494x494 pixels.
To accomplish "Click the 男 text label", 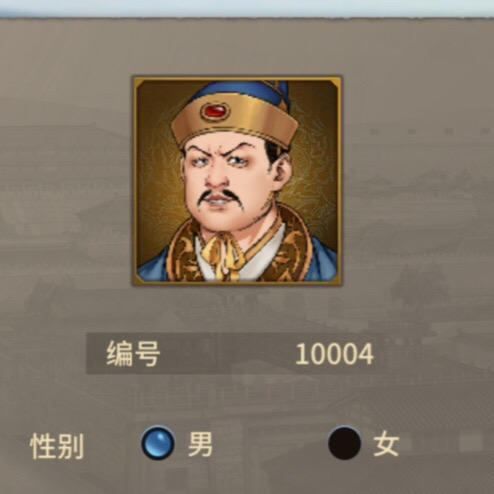I will tap(200, 444).
